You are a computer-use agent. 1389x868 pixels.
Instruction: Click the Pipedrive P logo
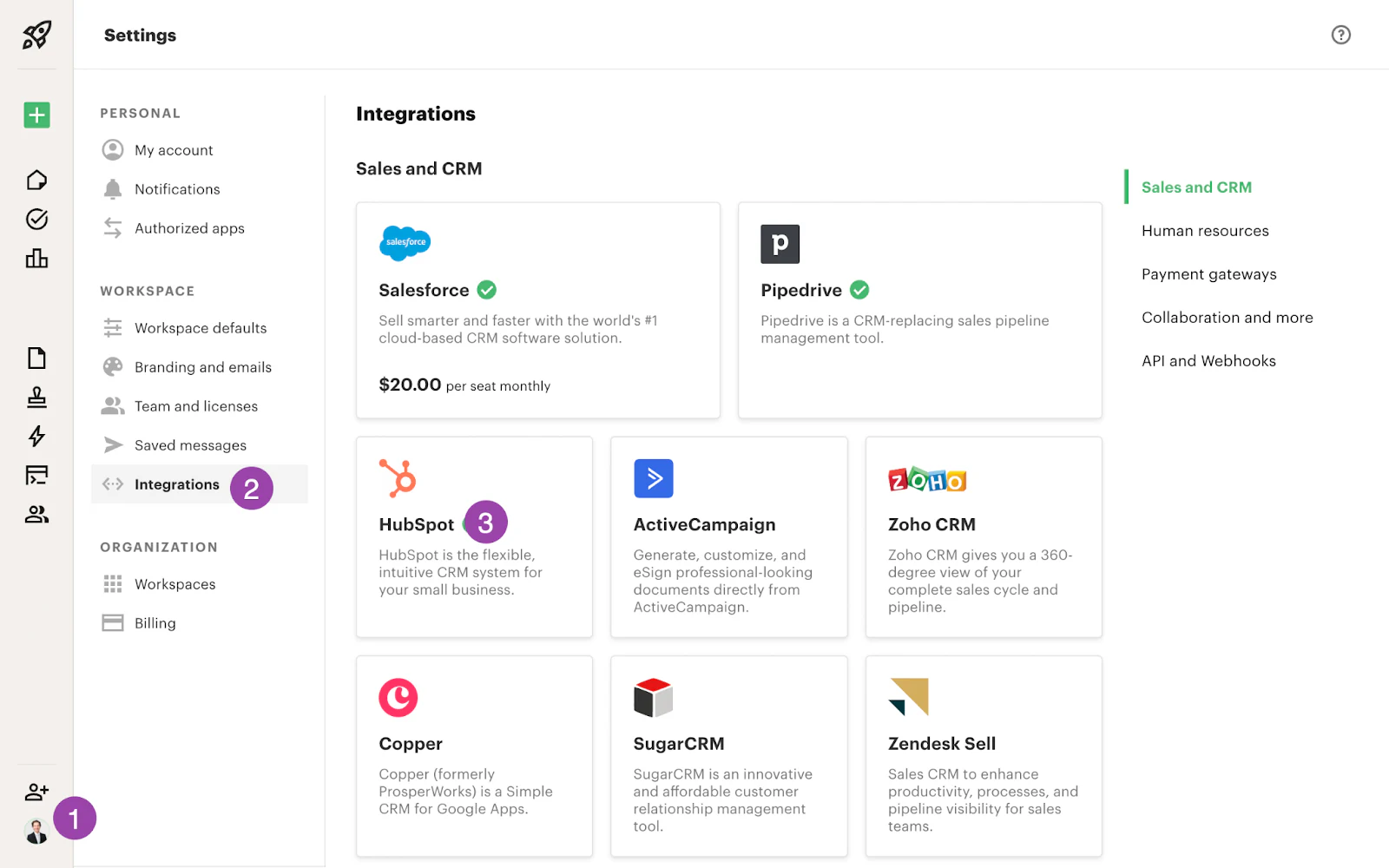coord(780,244)
